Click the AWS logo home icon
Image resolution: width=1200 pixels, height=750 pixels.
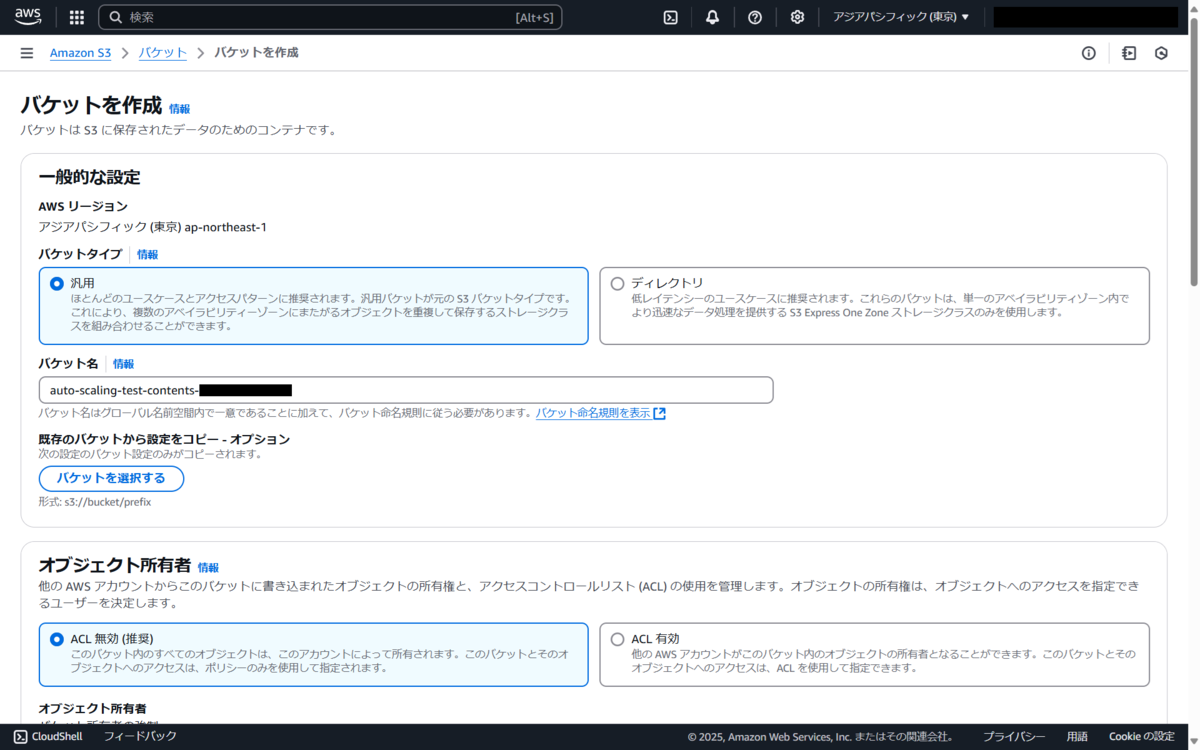click(28, 17)
